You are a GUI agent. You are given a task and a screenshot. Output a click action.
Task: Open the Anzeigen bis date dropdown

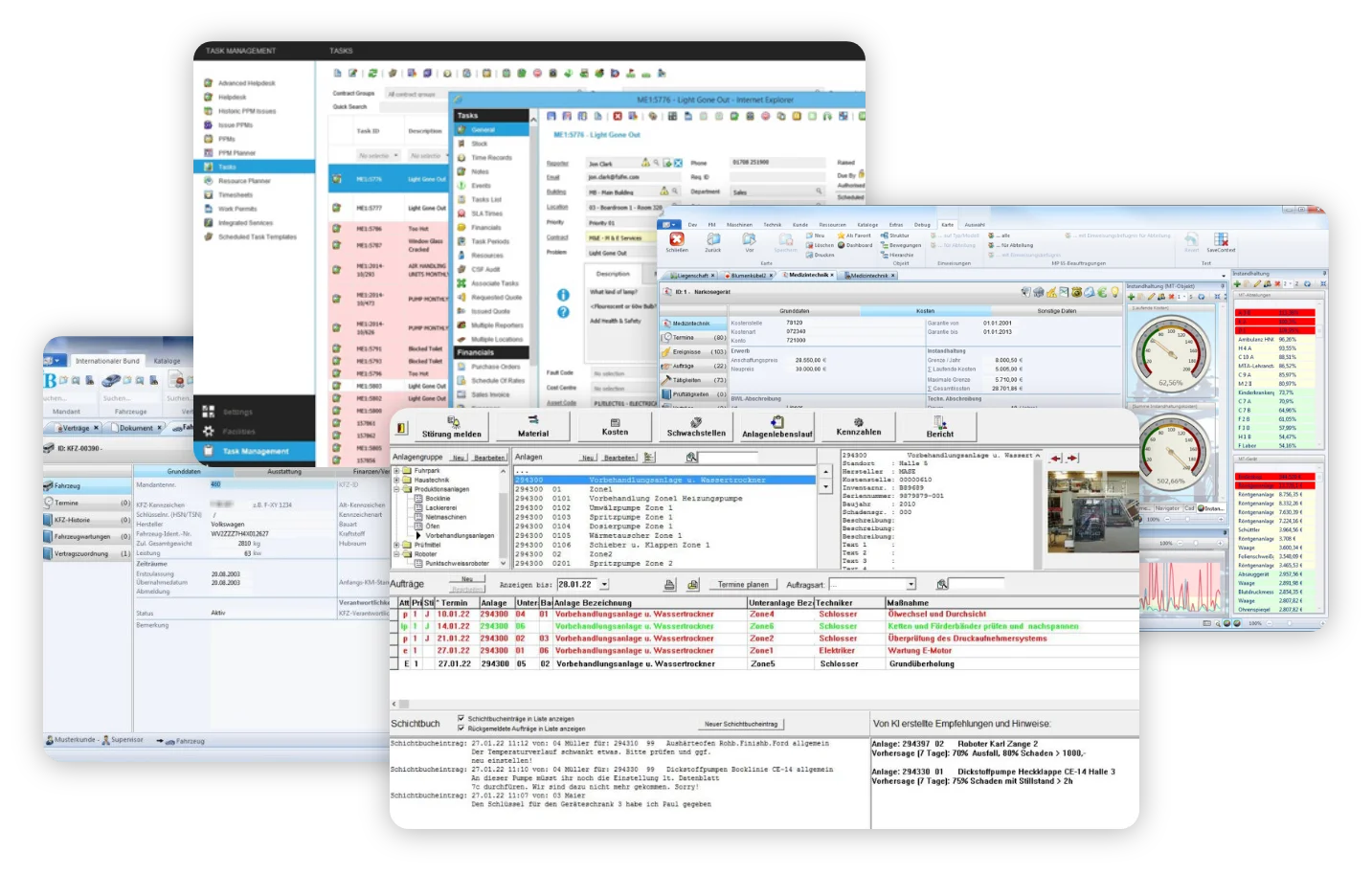pyautogui.click(x=604, y=584)
